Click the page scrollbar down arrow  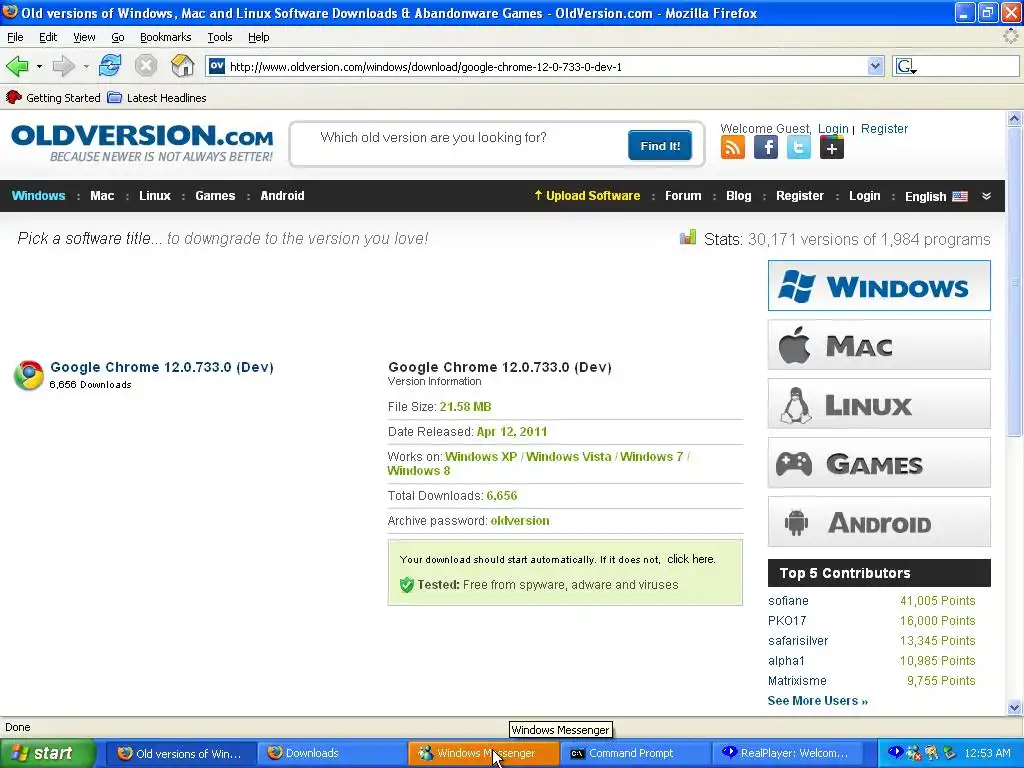click(x=1014, y=707)
